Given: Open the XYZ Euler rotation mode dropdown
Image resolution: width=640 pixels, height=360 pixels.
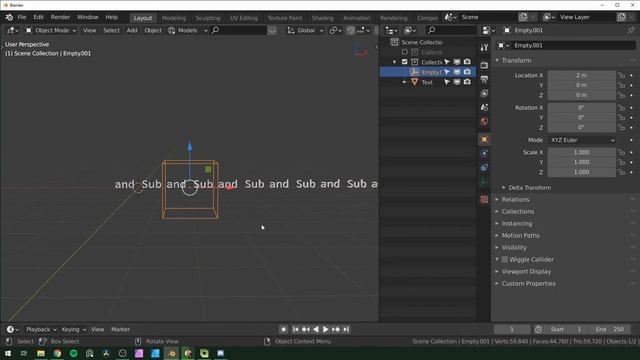Looking at the screenshot, I should [x=582, y=140].
